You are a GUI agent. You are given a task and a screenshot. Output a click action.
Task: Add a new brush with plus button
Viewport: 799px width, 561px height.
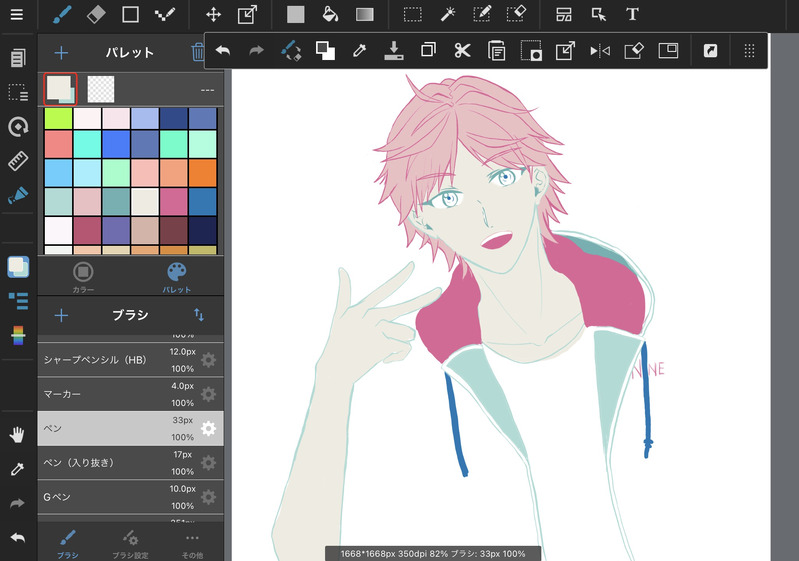point(61,315)
